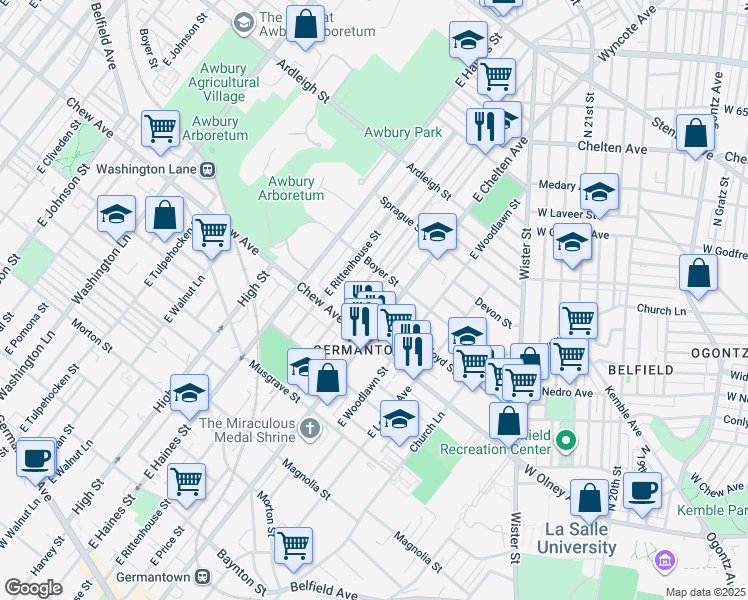Click the shopping bag marker near Musgrave St

click(x=326, y=378)
